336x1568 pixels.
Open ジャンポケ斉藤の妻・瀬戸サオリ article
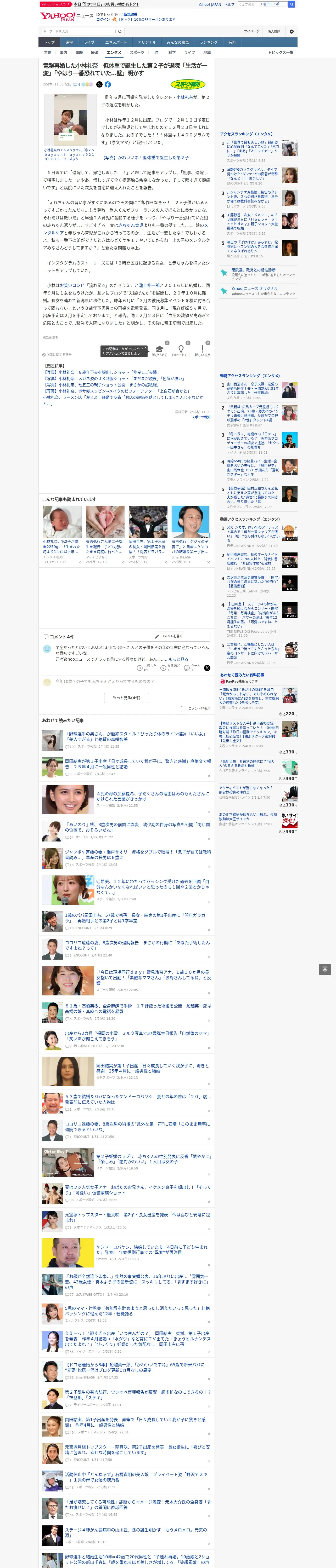(138, 854)
